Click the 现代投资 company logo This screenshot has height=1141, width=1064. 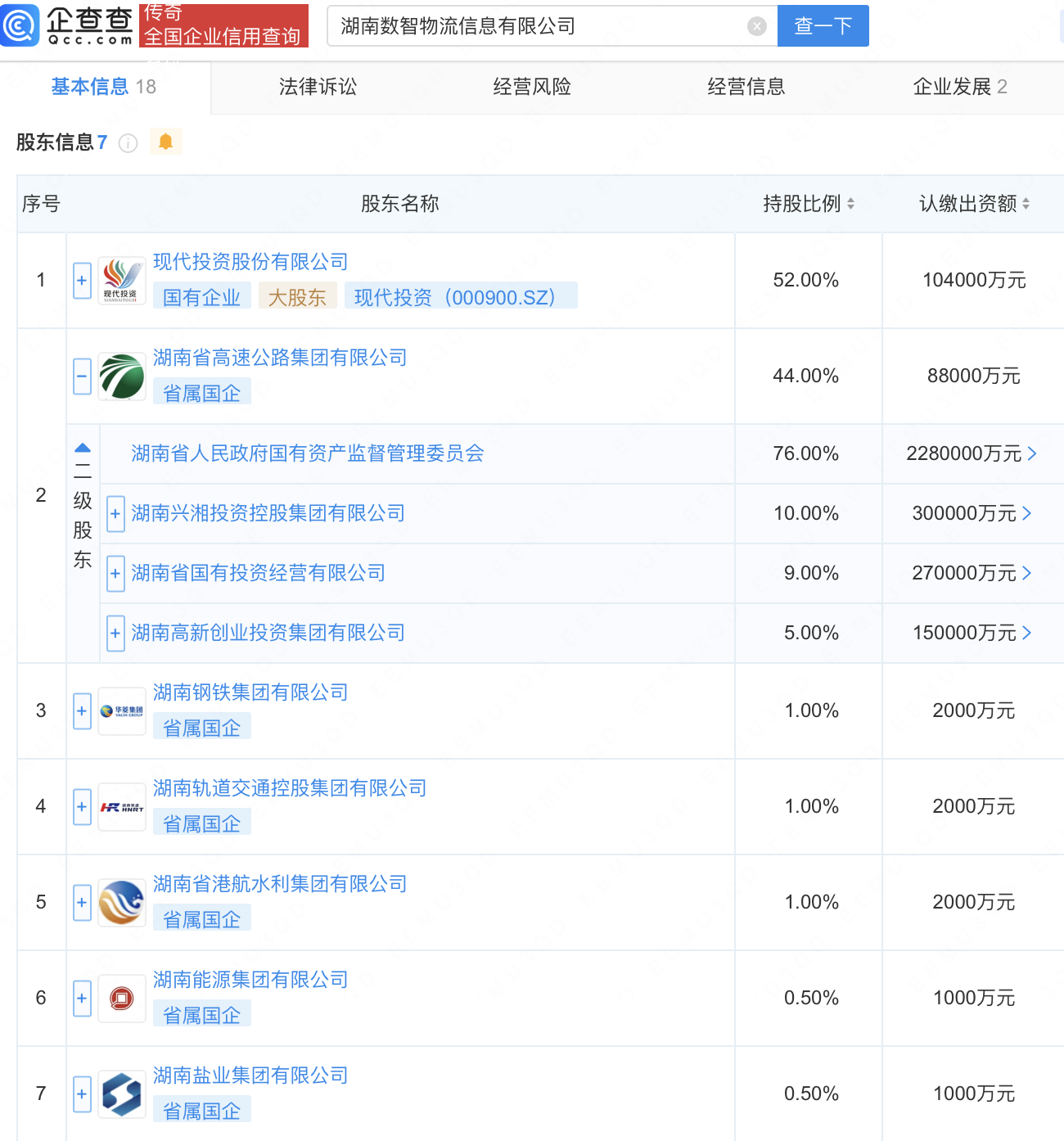[x=122, y=281]
